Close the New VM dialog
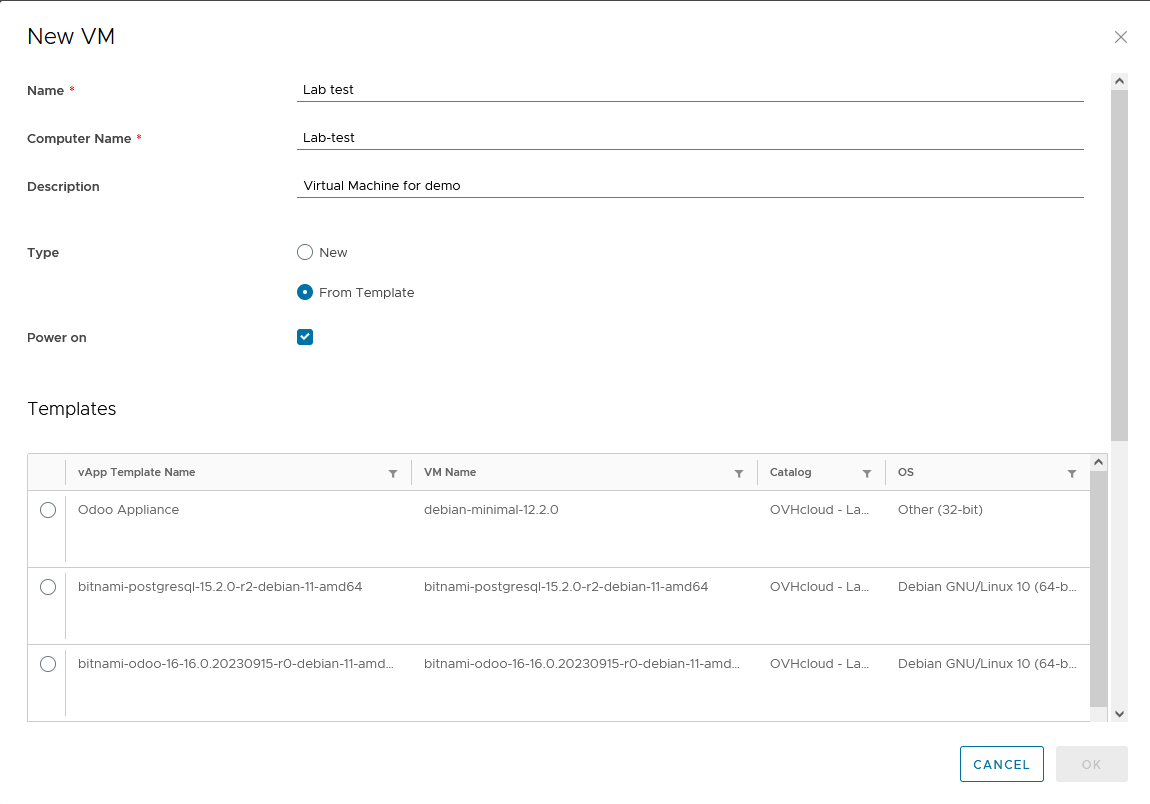This screenshot has height=804, width=1150. [1121, 36]
